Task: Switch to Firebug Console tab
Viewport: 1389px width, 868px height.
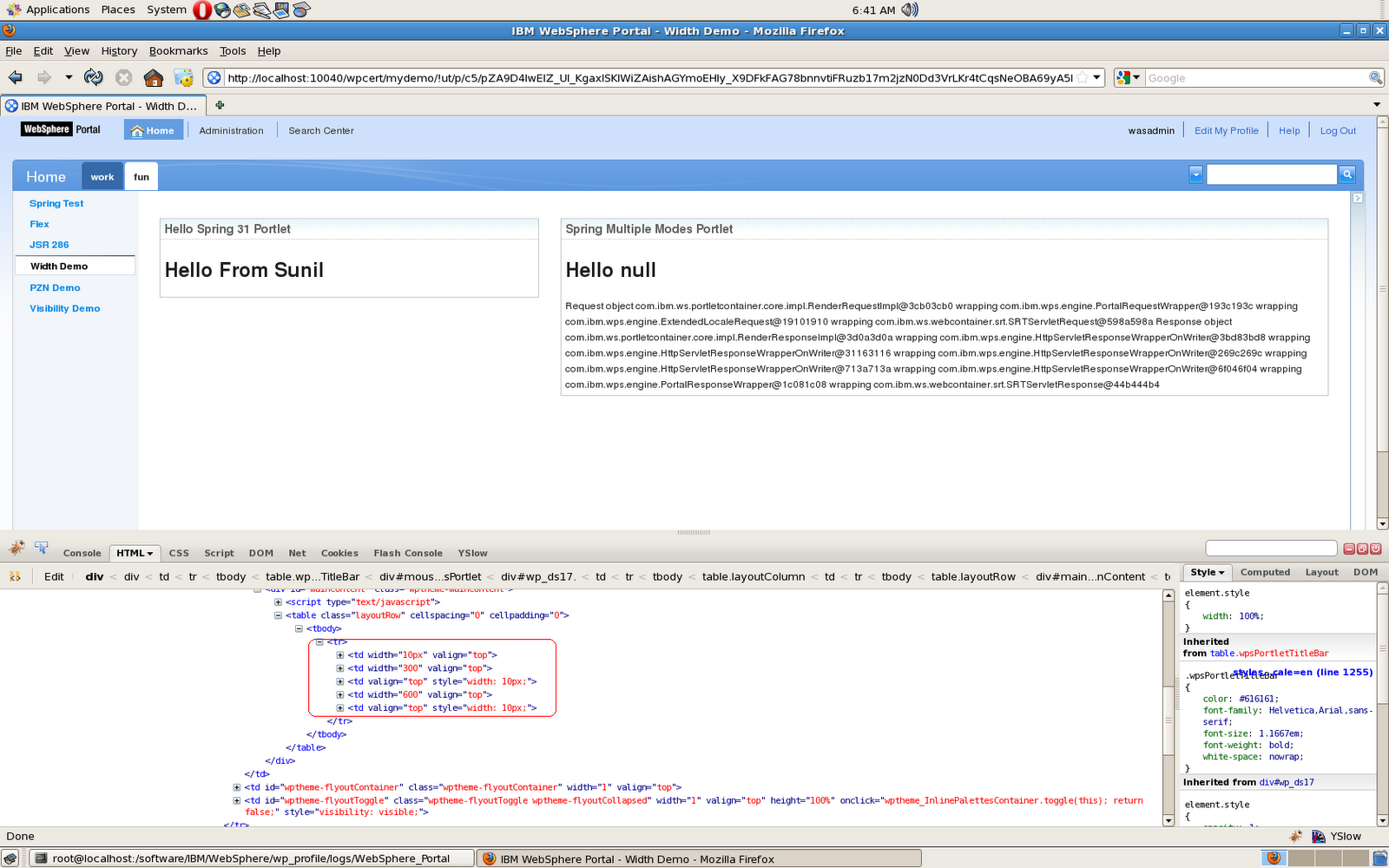Action: pyautogui.click(x=82, y=553)
